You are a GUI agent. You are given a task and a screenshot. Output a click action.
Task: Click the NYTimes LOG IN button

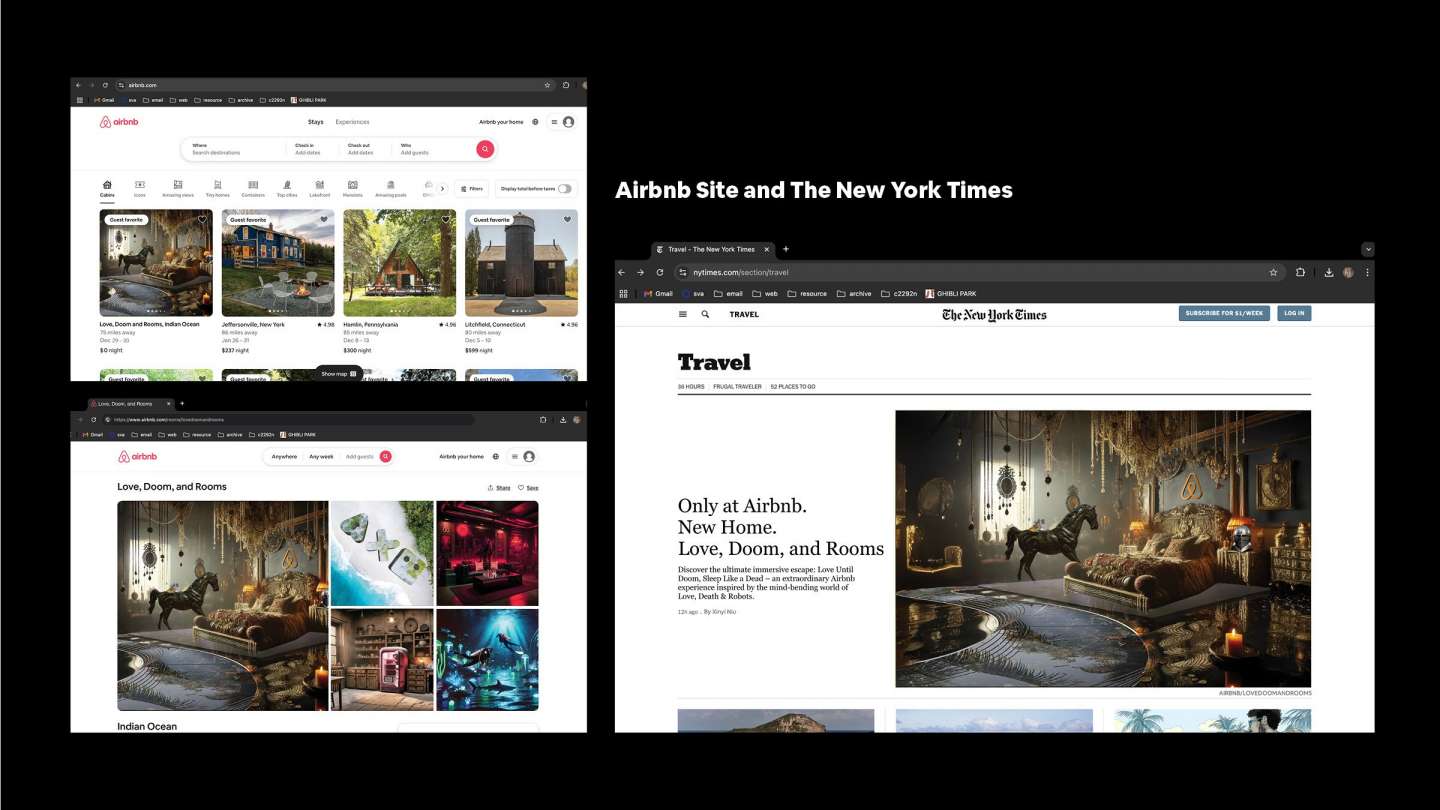[x=1294, y=313]
